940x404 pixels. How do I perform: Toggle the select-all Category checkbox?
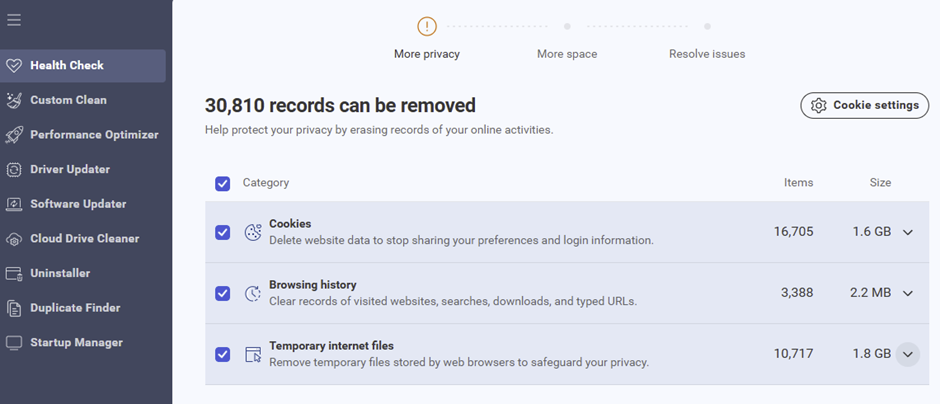click(x=223, y=183)
